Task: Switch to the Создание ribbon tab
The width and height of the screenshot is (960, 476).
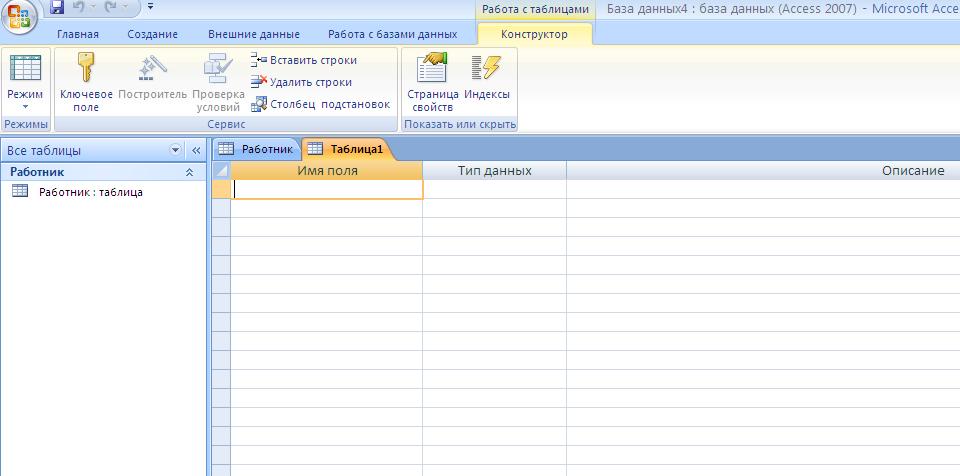Action: click(152, 34)
